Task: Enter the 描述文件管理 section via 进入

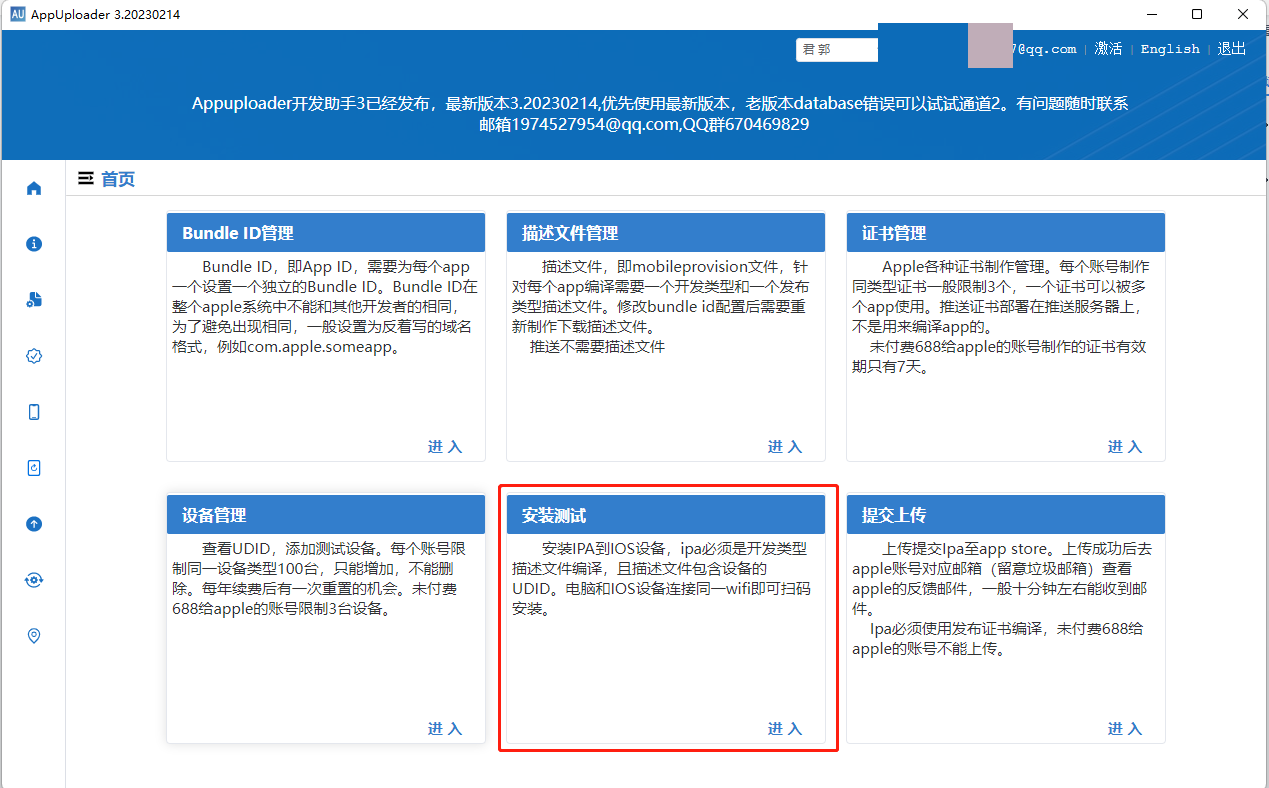Action: tap(785, 447)
